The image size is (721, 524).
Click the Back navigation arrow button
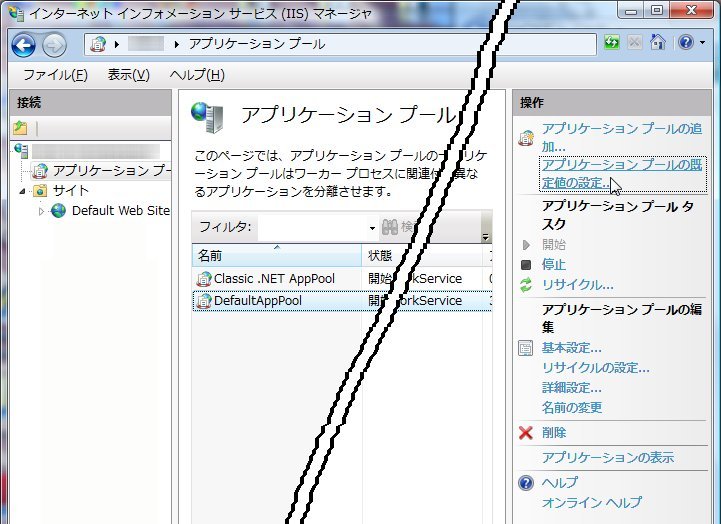coord(24,44)
